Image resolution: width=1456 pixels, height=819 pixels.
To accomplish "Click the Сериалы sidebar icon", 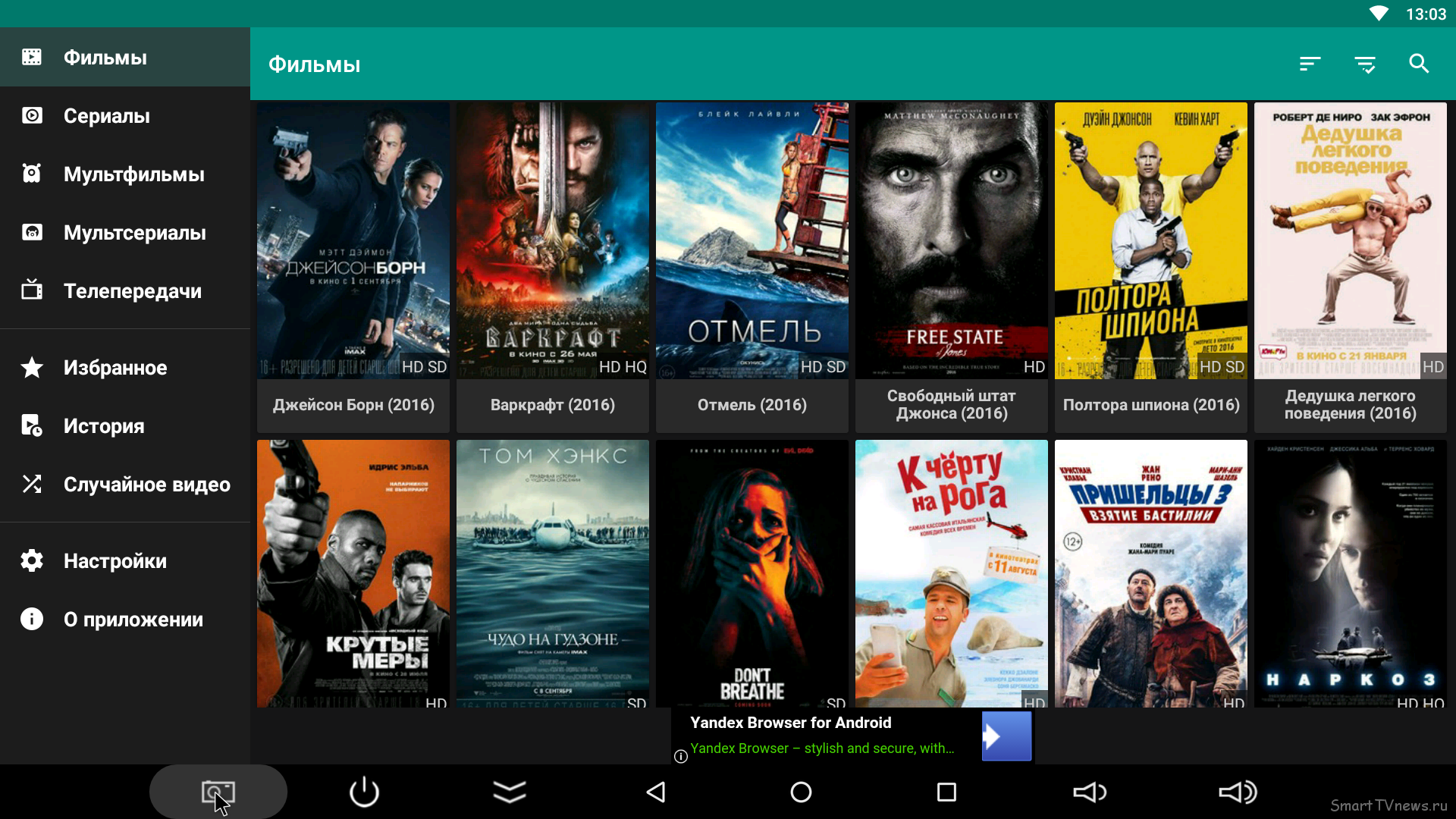I will click(32, 115).
